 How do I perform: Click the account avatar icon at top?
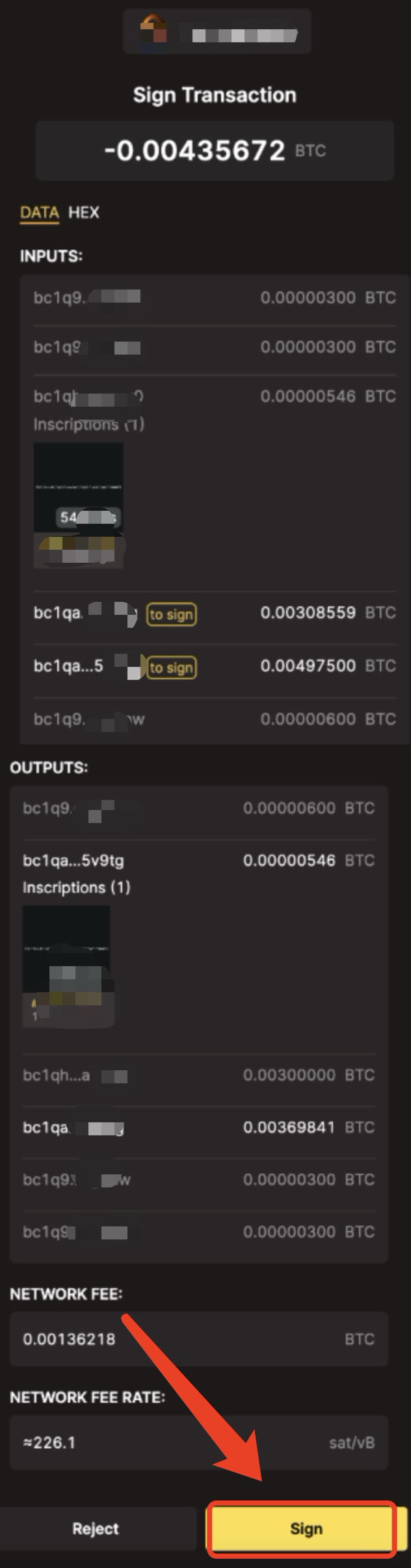pyautogui.click(x=153, y=29)
